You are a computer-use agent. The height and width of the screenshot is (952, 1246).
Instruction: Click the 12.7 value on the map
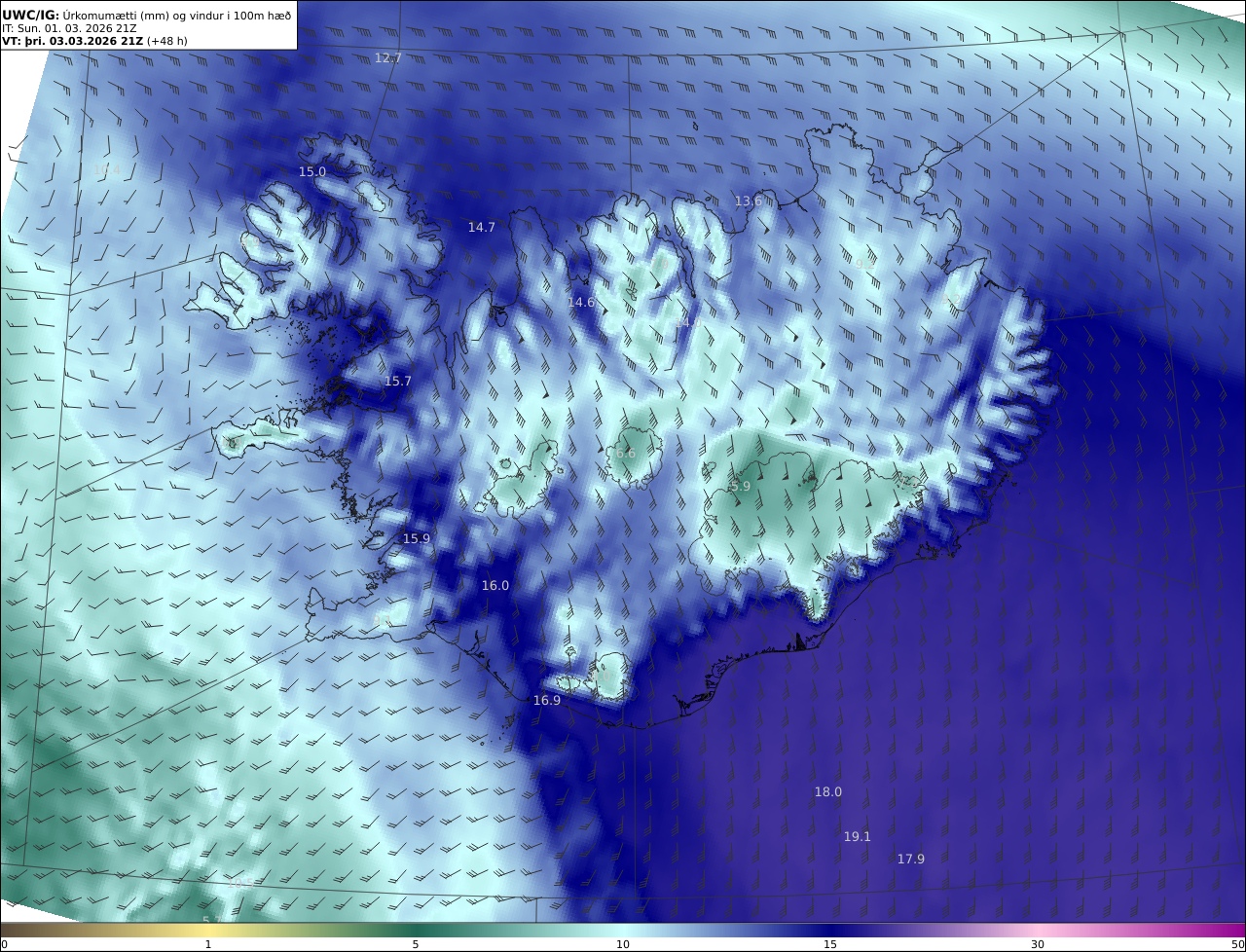click(388, 58)
